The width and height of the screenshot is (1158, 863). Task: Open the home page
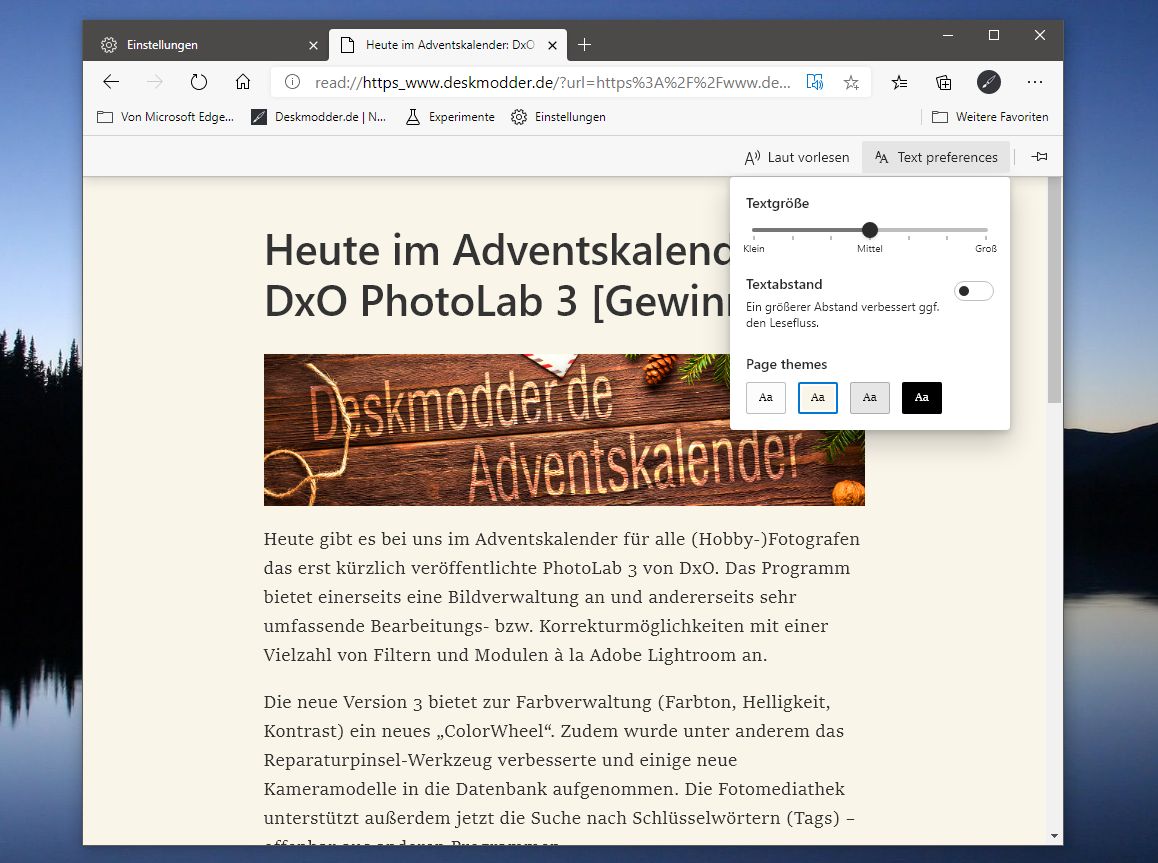click(243, 82)
